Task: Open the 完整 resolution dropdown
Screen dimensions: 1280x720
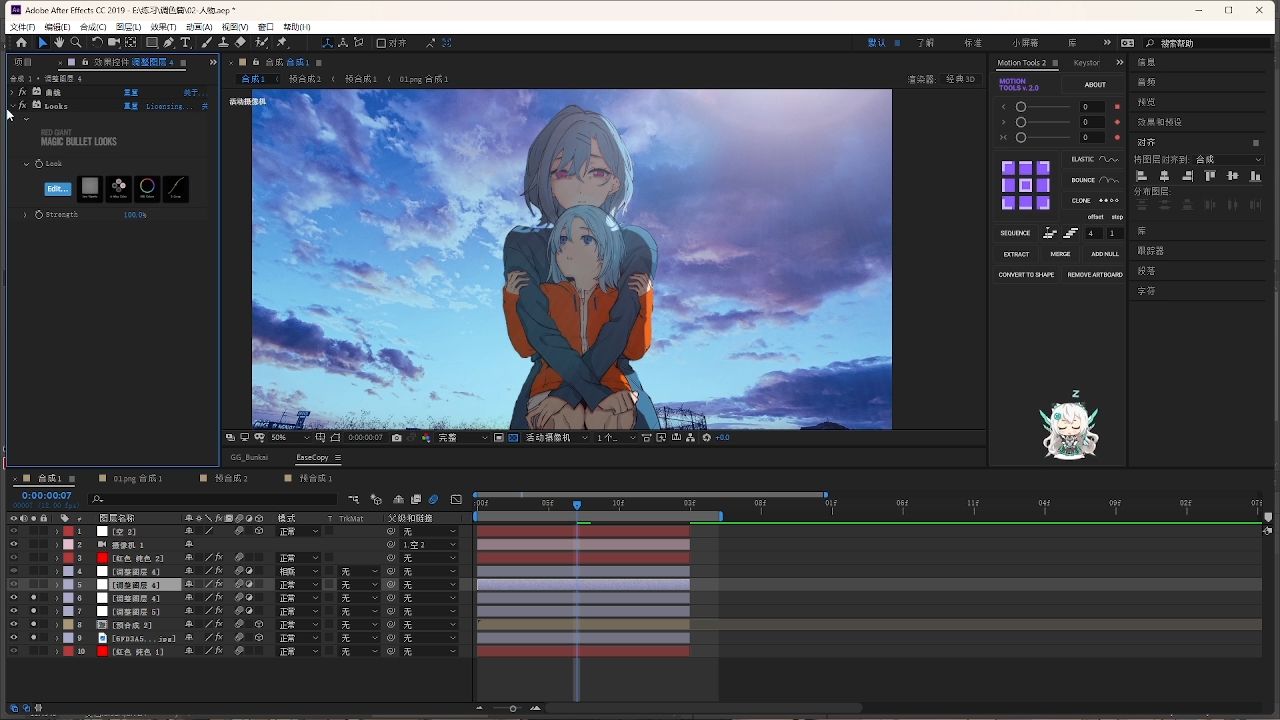Action: tap(463, 438)
